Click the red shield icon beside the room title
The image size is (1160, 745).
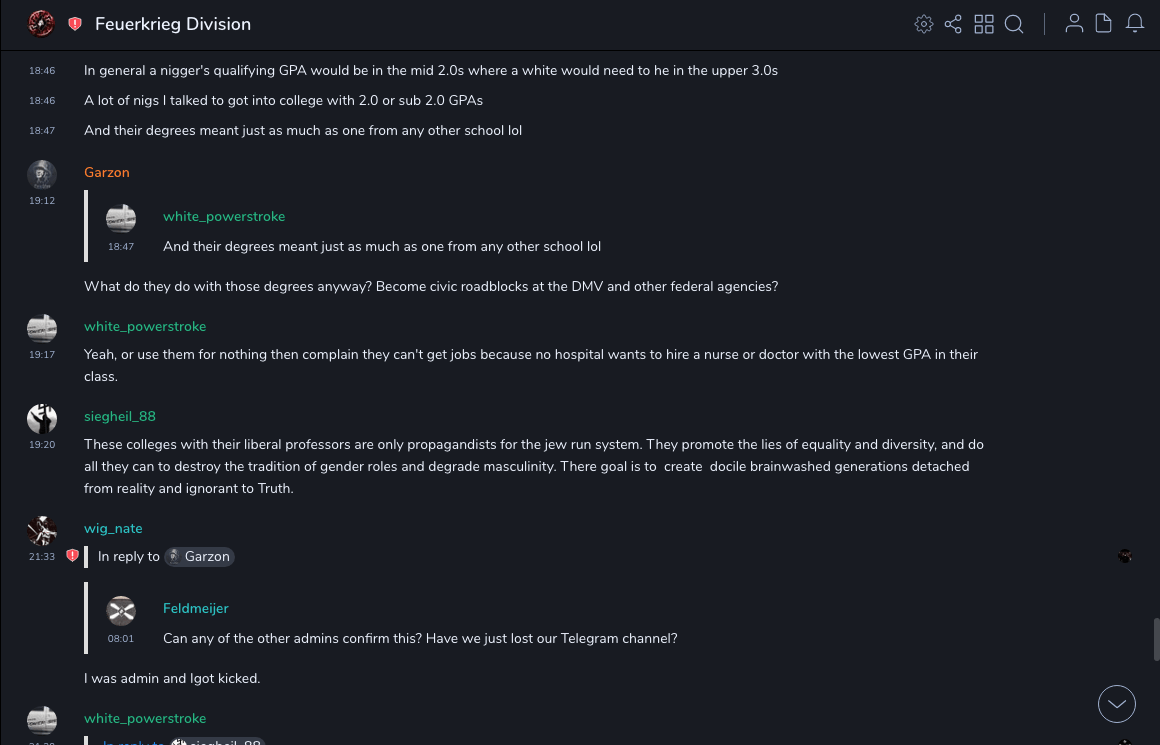(75, 24)
